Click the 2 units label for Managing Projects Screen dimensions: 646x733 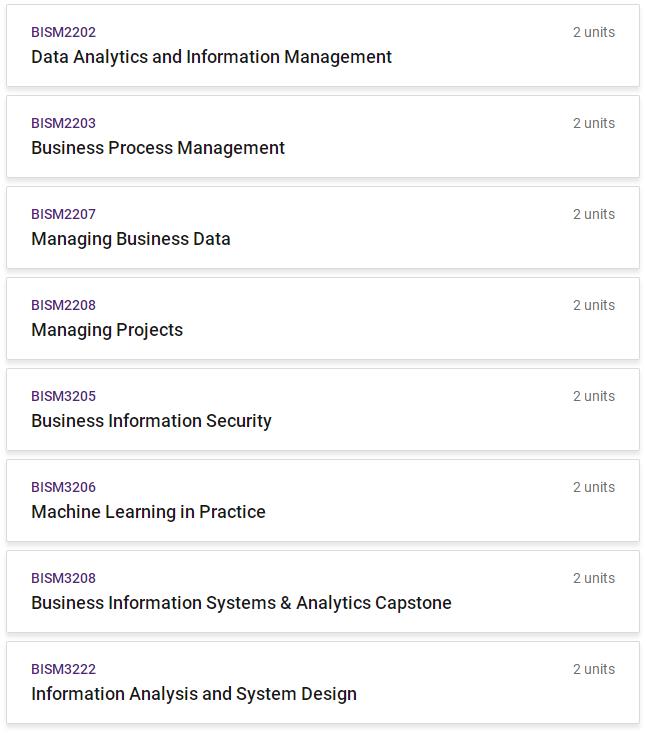[x=594, y=305]
